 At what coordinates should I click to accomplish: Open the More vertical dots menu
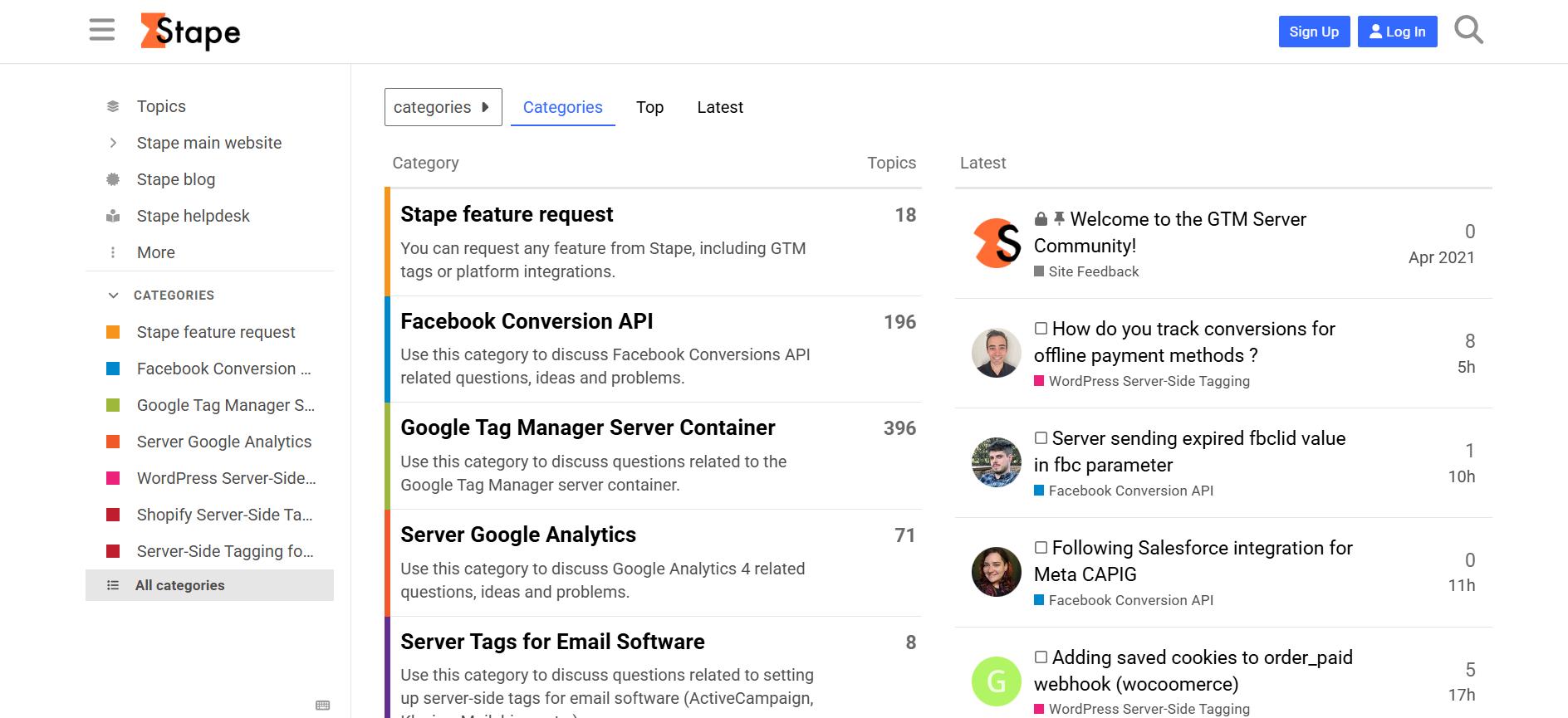113,252
